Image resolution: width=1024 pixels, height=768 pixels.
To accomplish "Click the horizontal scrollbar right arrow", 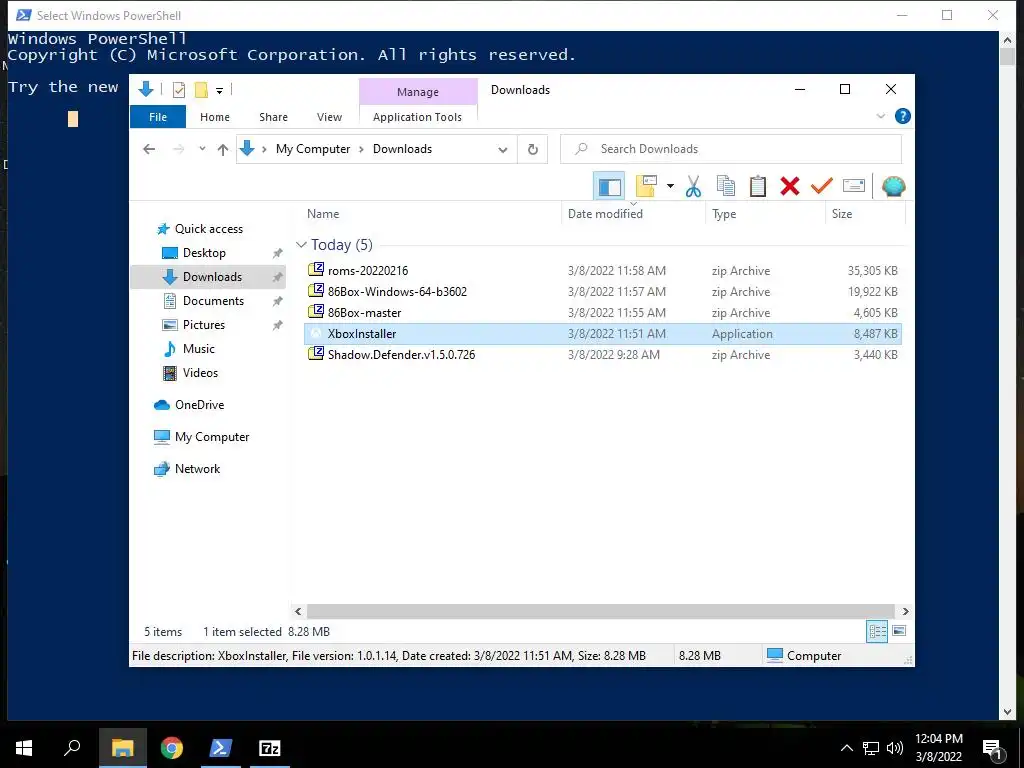I will (905, 612).
